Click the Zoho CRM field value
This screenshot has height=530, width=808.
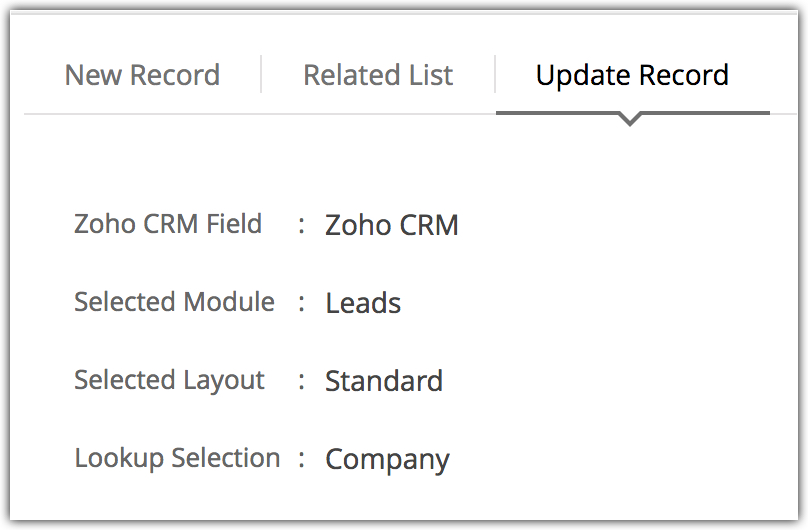point(392,225)
